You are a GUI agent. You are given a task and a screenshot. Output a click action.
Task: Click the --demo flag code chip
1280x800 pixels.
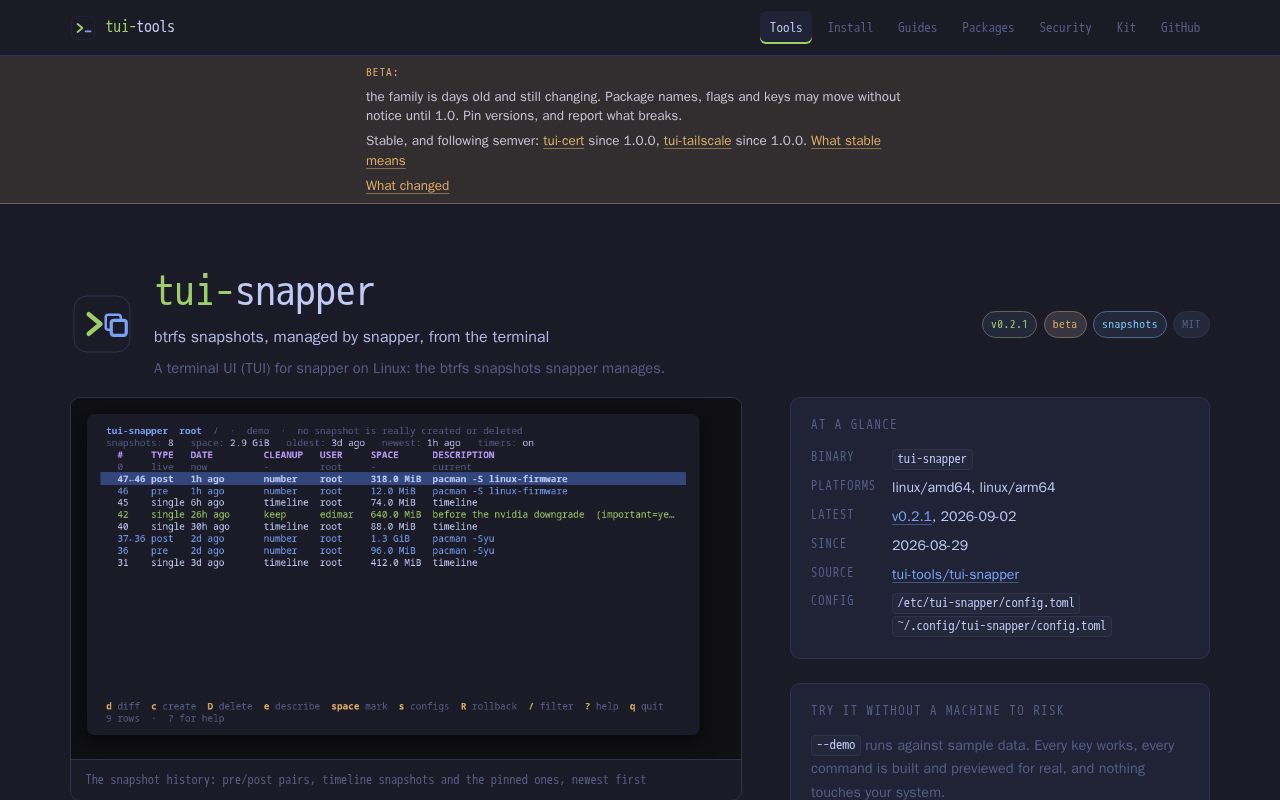coord(836,745)
